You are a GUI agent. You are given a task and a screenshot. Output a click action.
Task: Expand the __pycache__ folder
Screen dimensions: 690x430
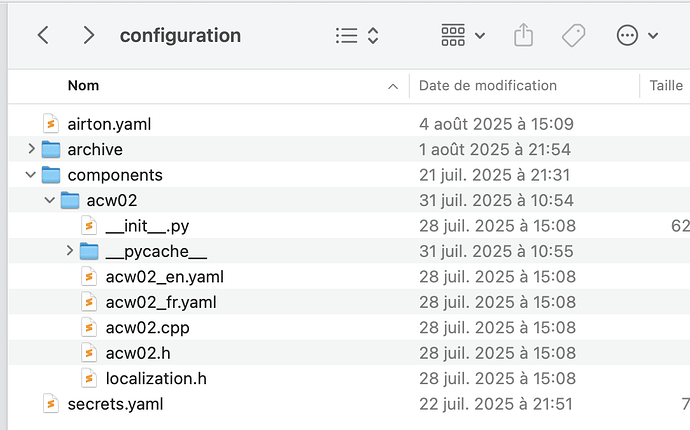(70, 252)
